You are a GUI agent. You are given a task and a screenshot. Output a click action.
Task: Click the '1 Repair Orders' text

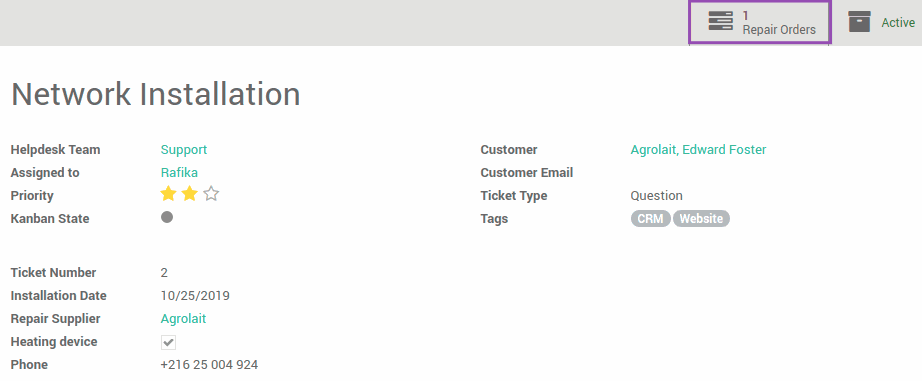pos(779,22)
